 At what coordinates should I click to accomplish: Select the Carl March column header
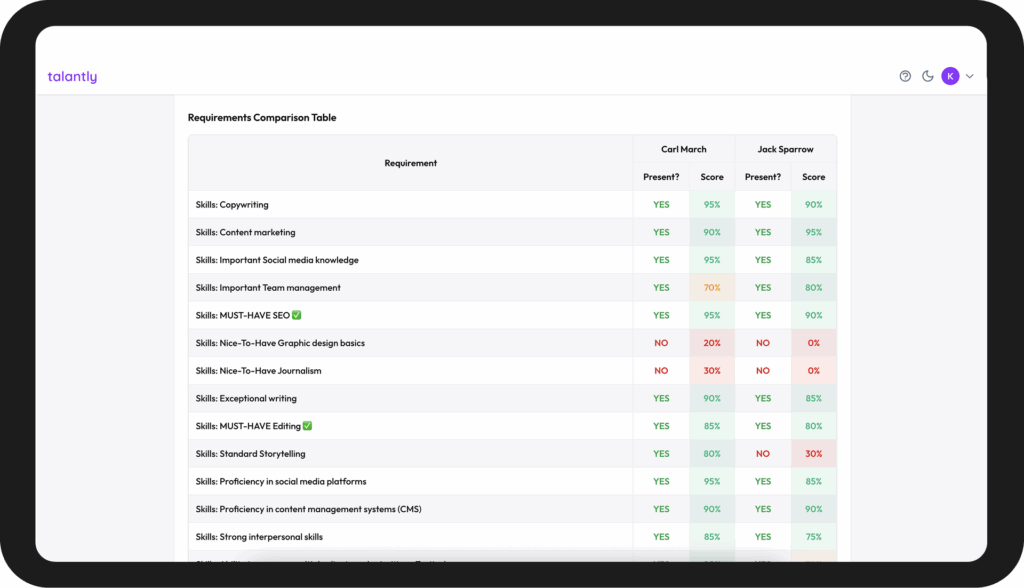click(683, 149)
